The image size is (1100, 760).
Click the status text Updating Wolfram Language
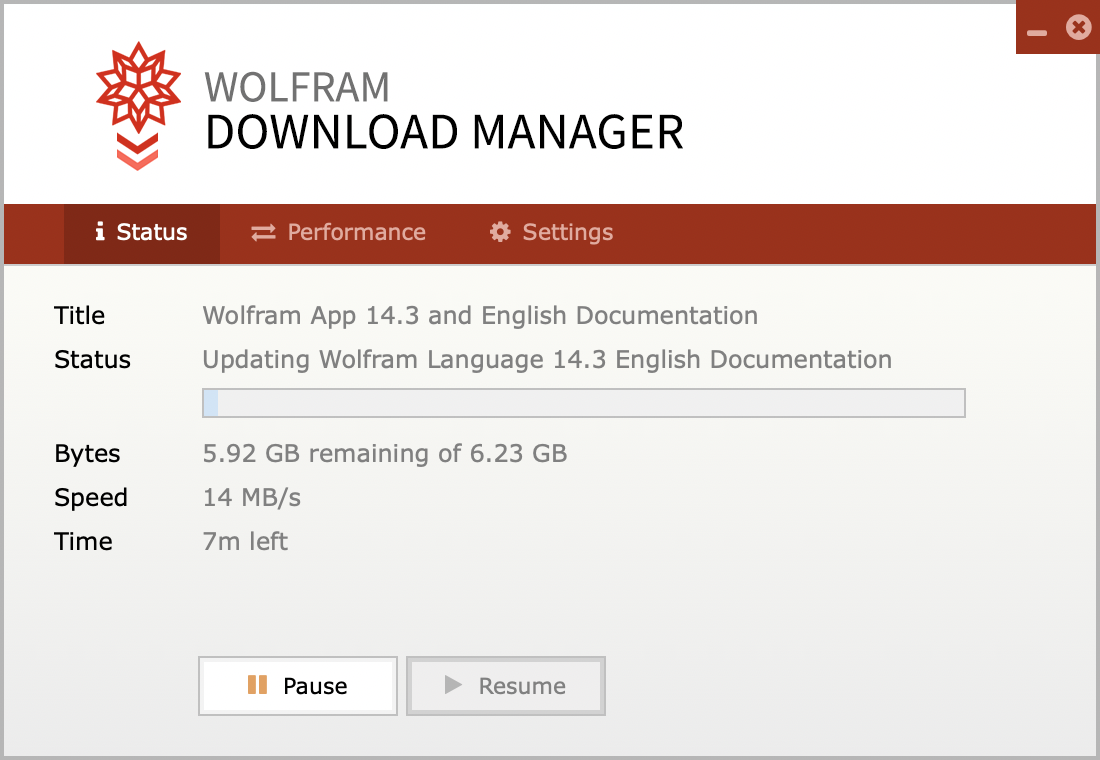pos(547,360)
